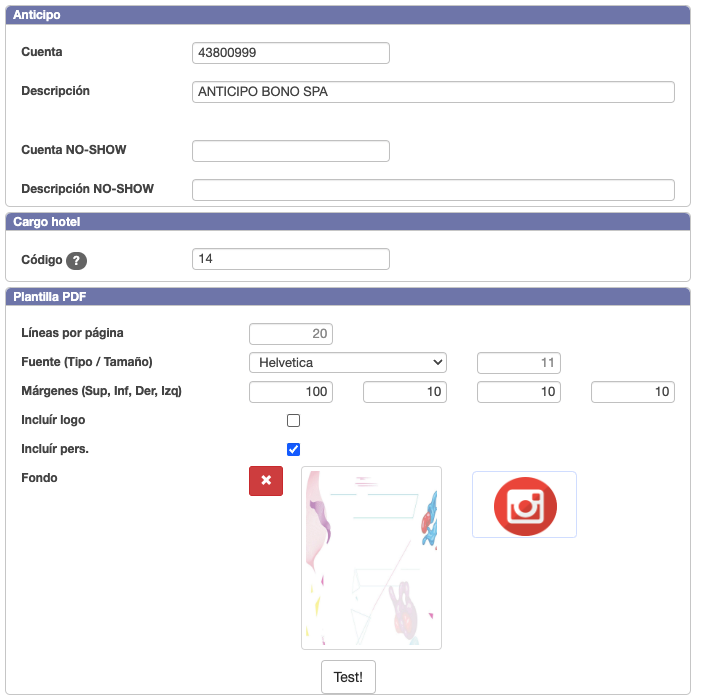Click the Descripción NO-SHOW label

[x=88, y=189]
